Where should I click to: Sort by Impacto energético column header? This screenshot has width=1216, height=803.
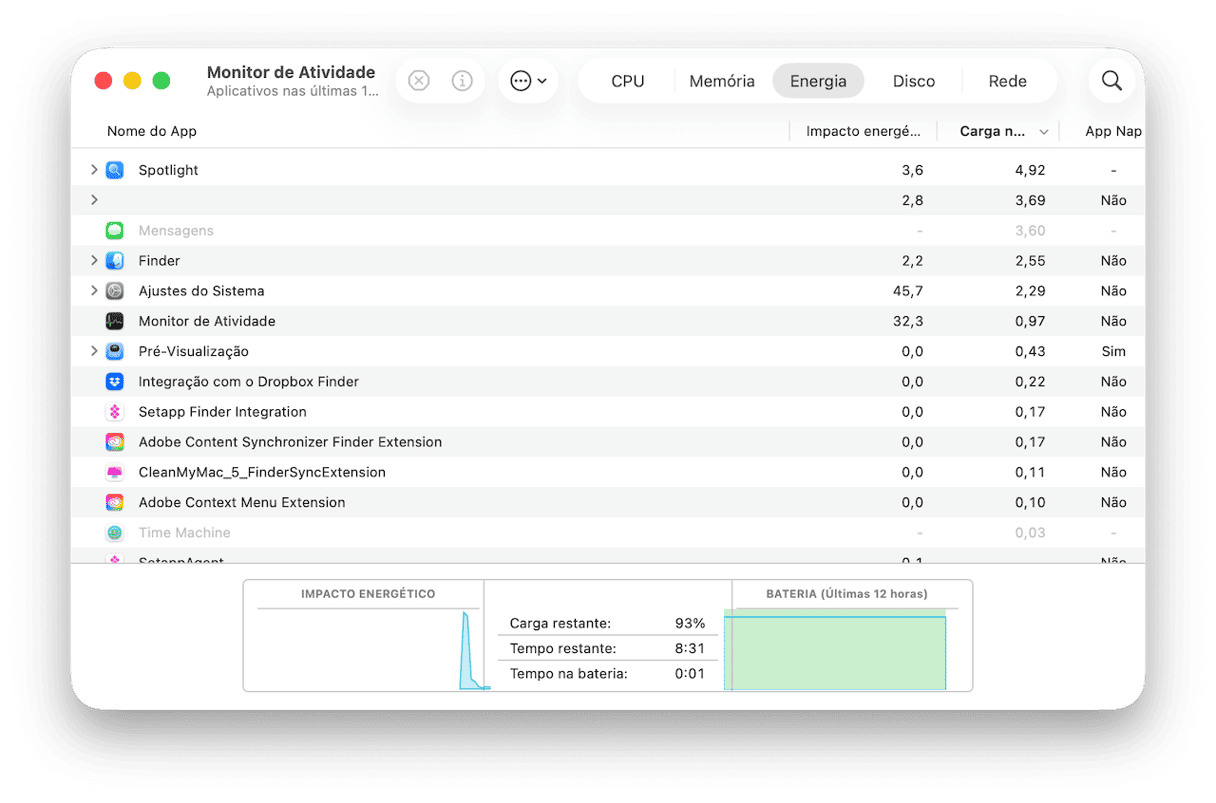(x=863, y=131)
